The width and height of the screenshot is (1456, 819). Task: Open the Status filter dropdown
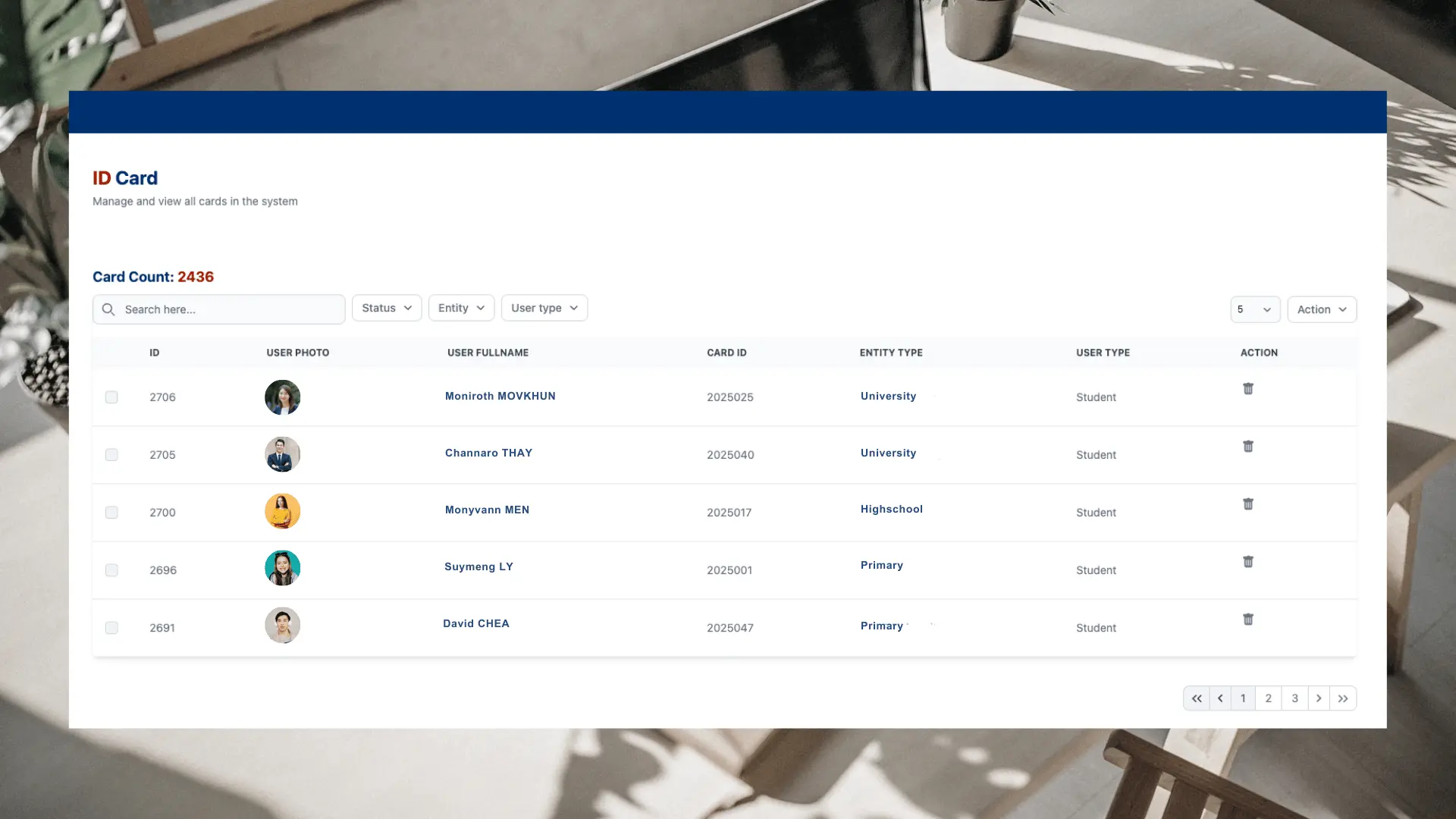click(x=387, y=308)
